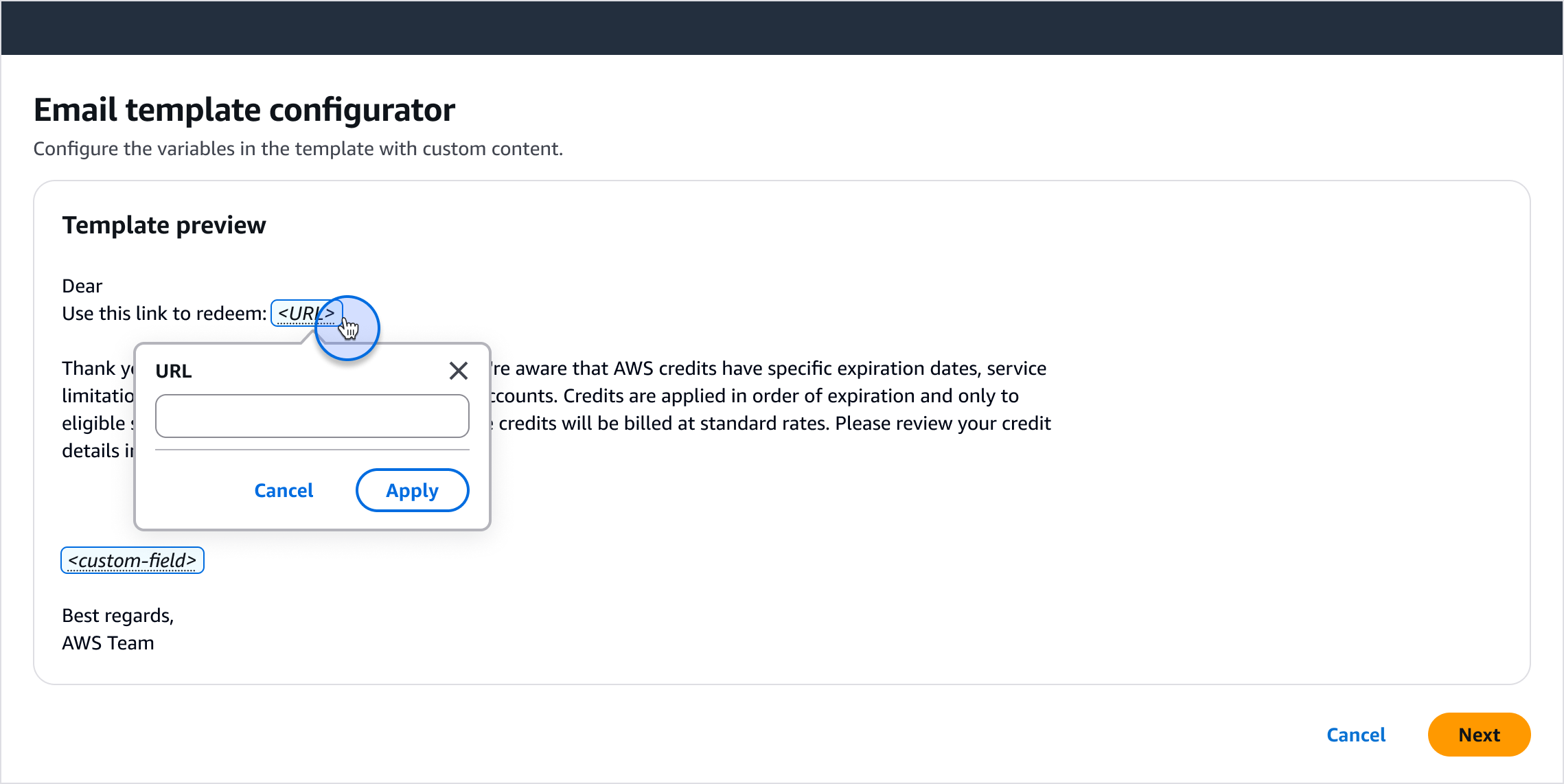This screenshot has height=784, width=1564.
Task: Click the 'Credits are applied in order' text line
Action: click(791, 396)
